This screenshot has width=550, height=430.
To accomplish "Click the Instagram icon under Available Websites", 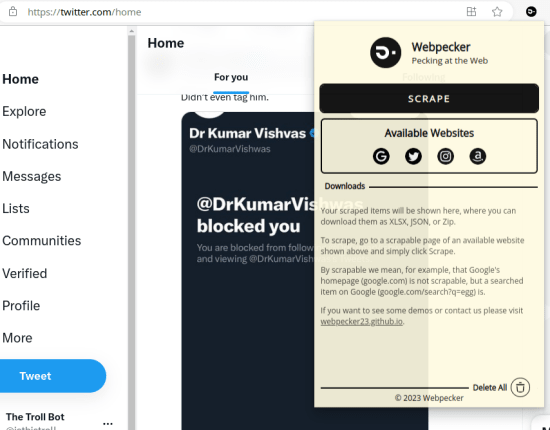I will point(445,156).
